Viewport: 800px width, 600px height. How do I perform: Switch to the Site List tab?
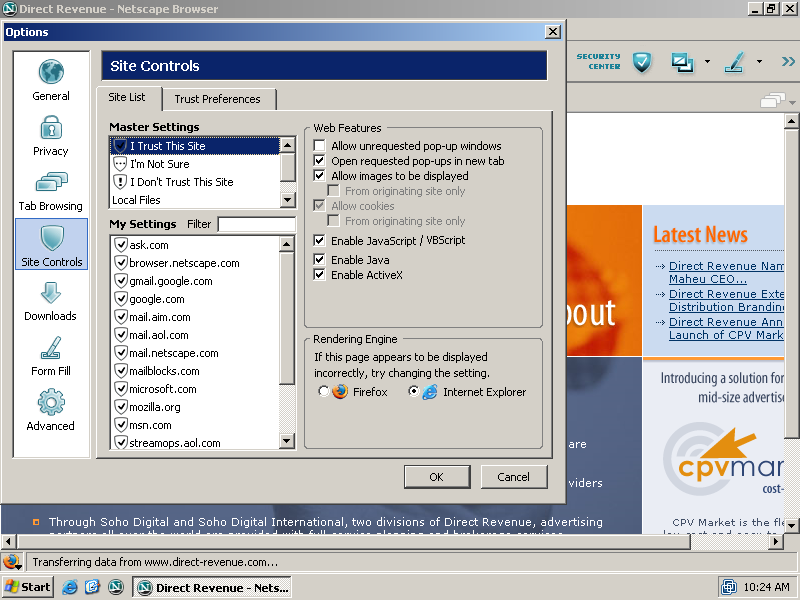(127, 97)
